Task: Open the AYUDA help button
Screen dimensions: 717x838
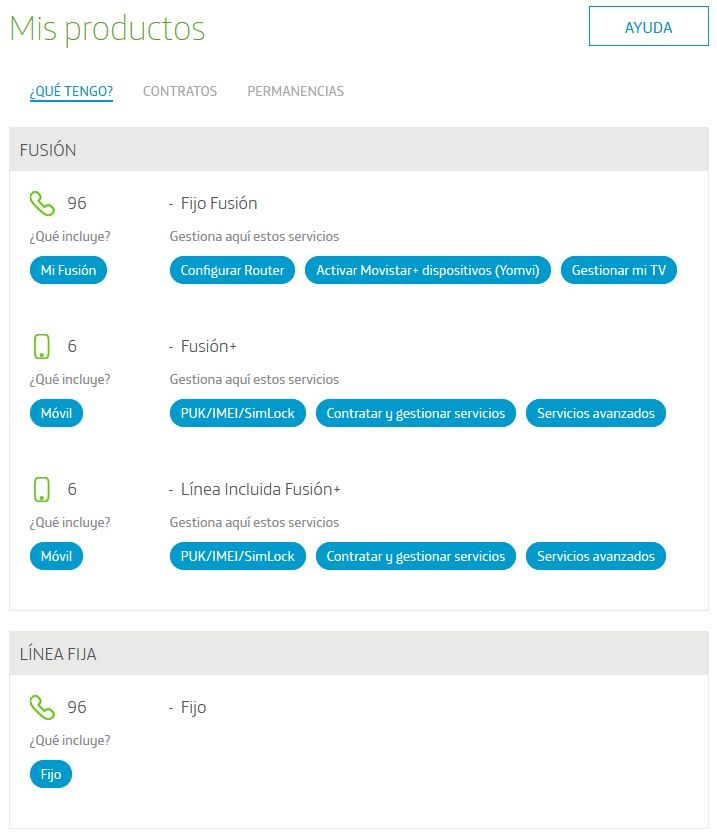Action: coord(648,27)
